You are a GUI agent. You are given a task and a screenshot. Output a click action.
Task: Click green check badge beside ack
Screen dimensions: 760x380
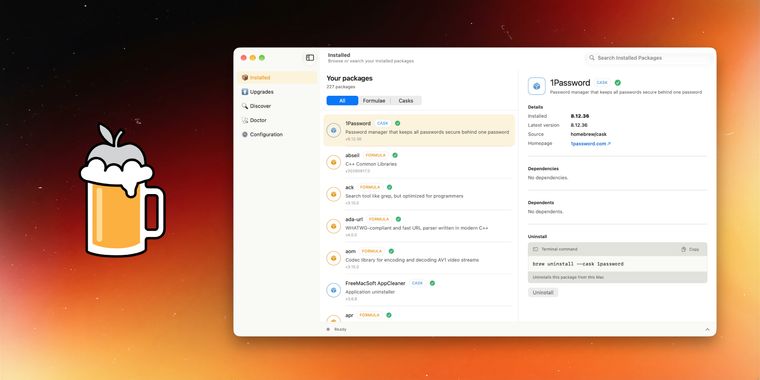(x=389, y=187)
